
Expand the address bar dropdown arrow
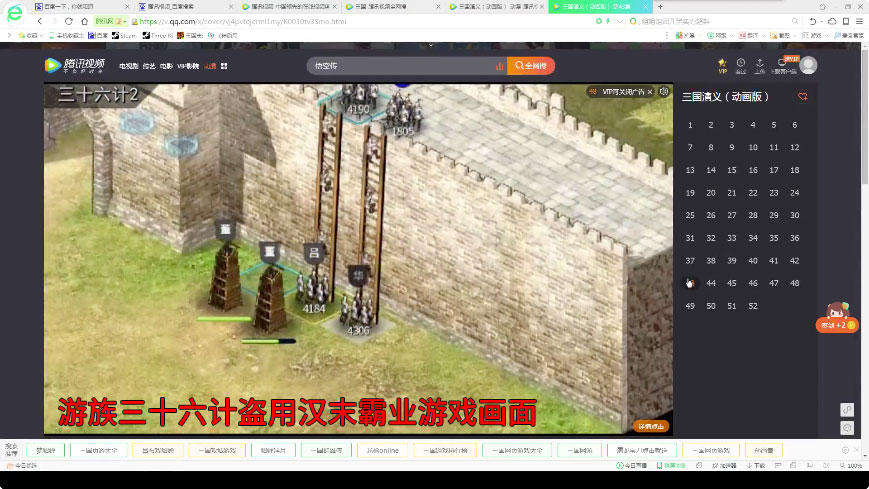click(x=620, y=21)
